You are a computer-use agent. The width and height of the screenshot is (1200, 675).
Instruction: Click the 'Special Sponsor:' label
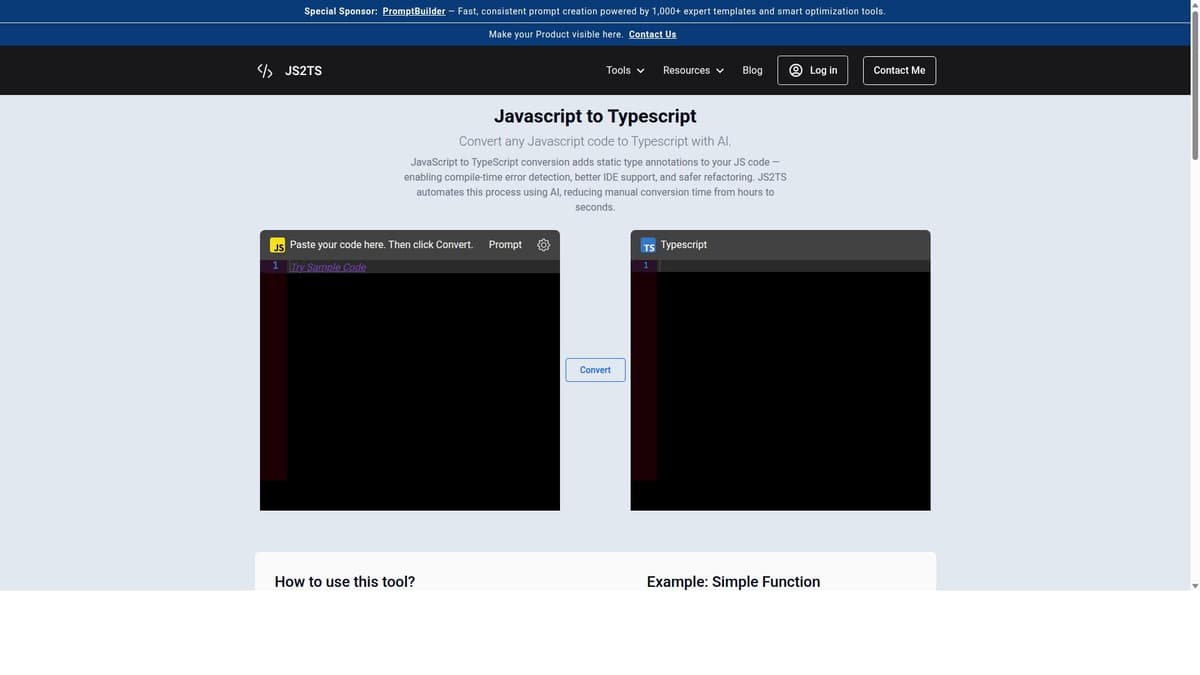click(341, 11)
